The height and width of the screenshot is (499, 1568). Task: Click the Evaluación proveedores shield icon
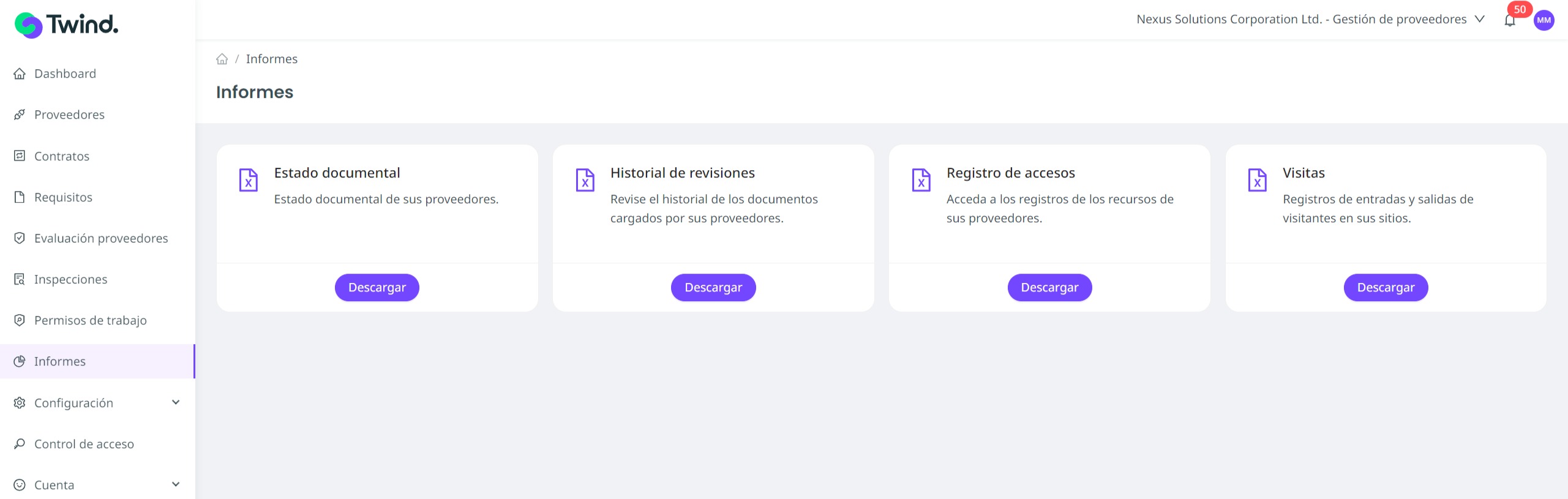(x=20, y=238)
